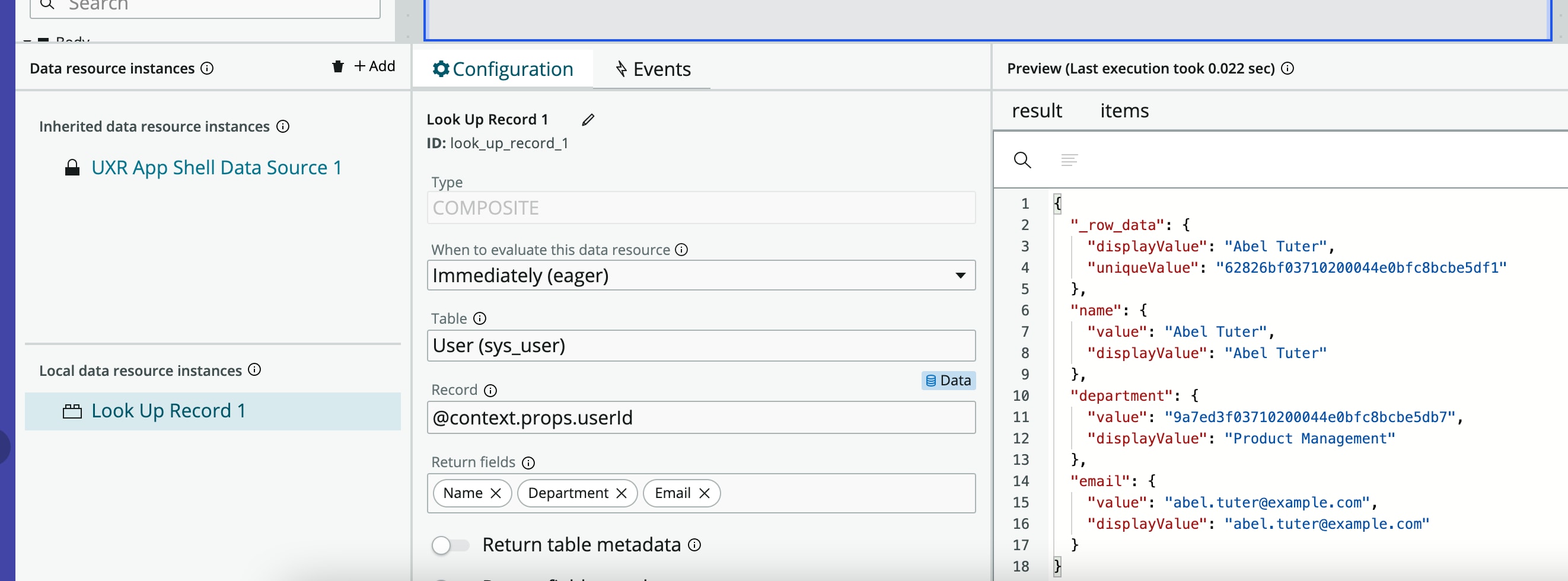Click the format lines icon in preview

1069,160
